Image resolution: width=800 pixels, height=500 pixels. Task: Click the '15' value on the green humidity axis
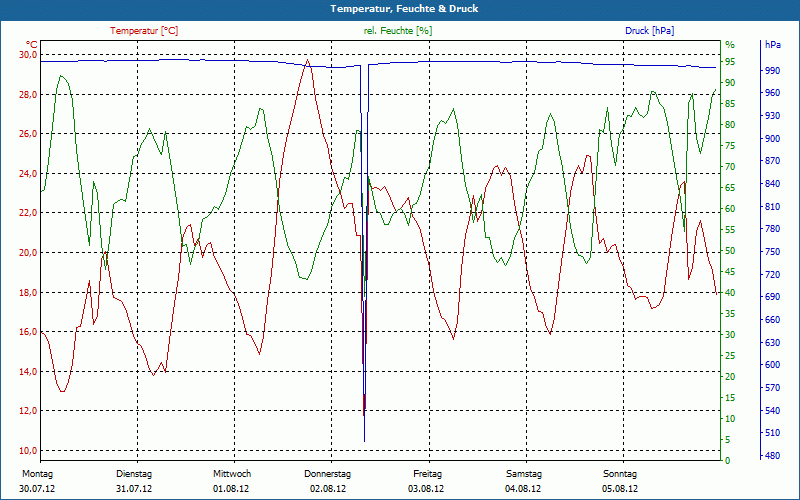[730, 397]
